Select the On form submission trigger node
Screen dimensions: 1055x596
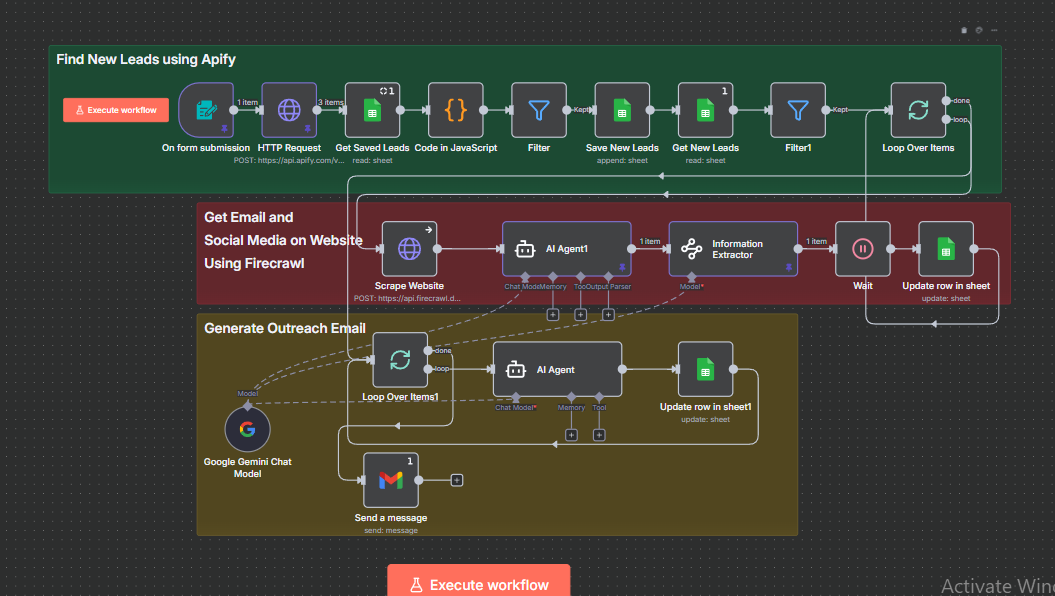click(x=206, y=110)
